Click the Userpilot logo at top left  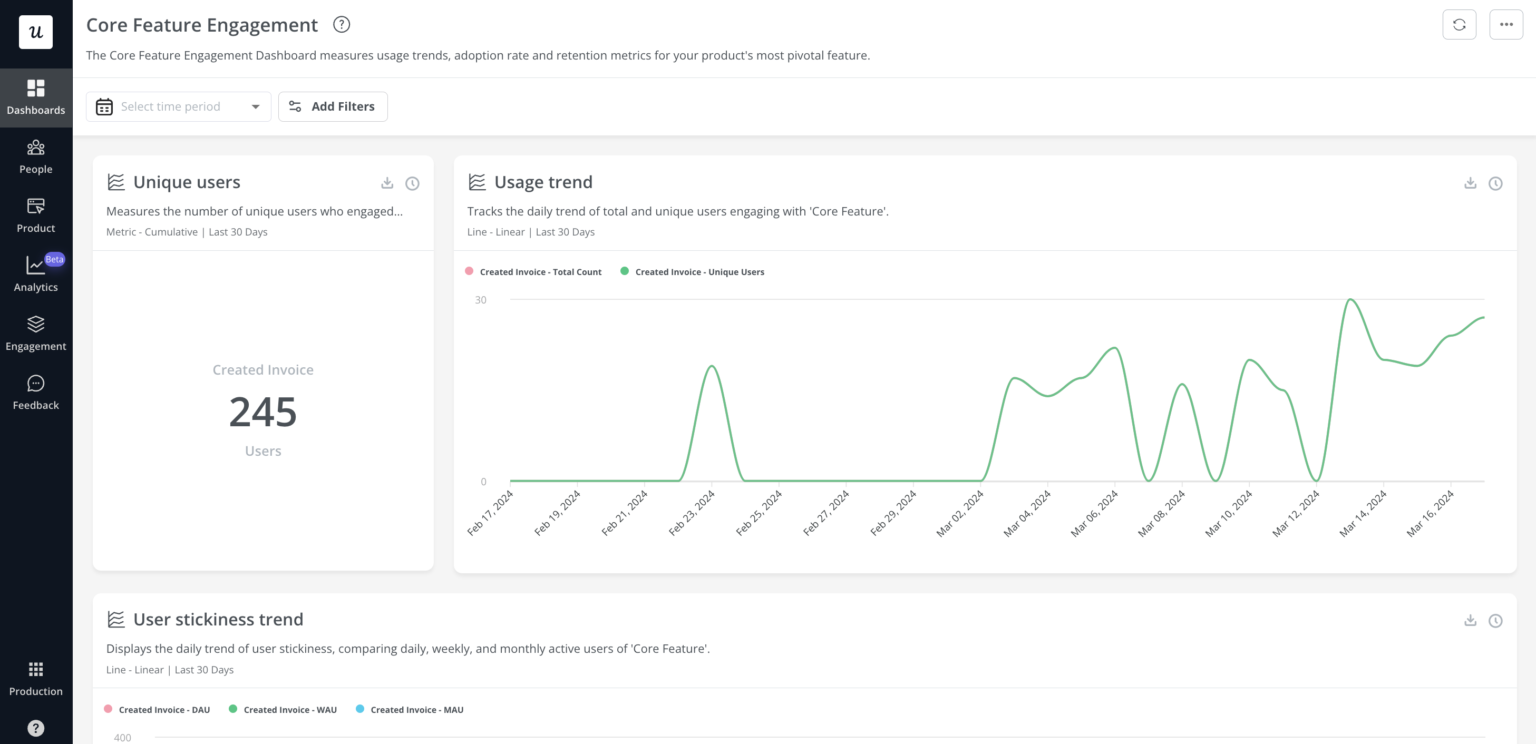click(x=36, y=31)
